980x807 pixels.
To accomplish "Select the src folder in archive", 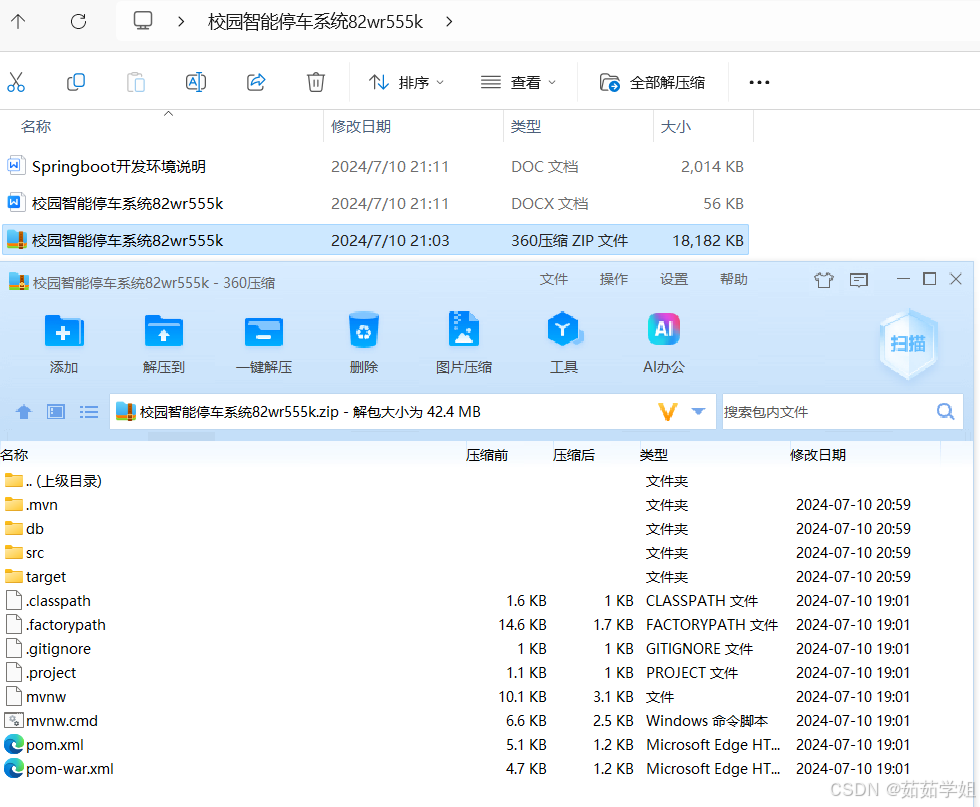I will 24,553.
